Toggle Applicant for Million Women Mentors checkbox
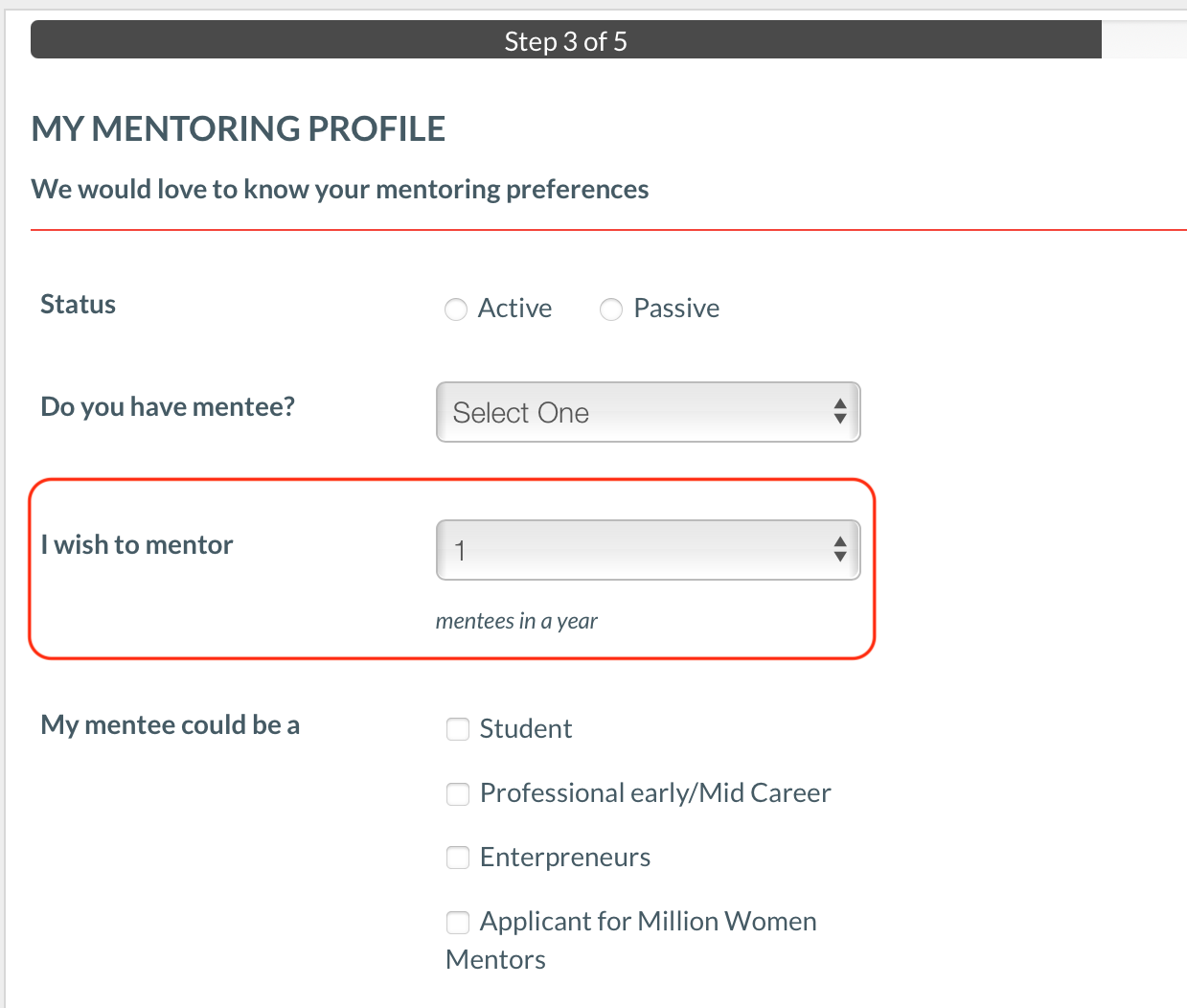 pos(458,922)
